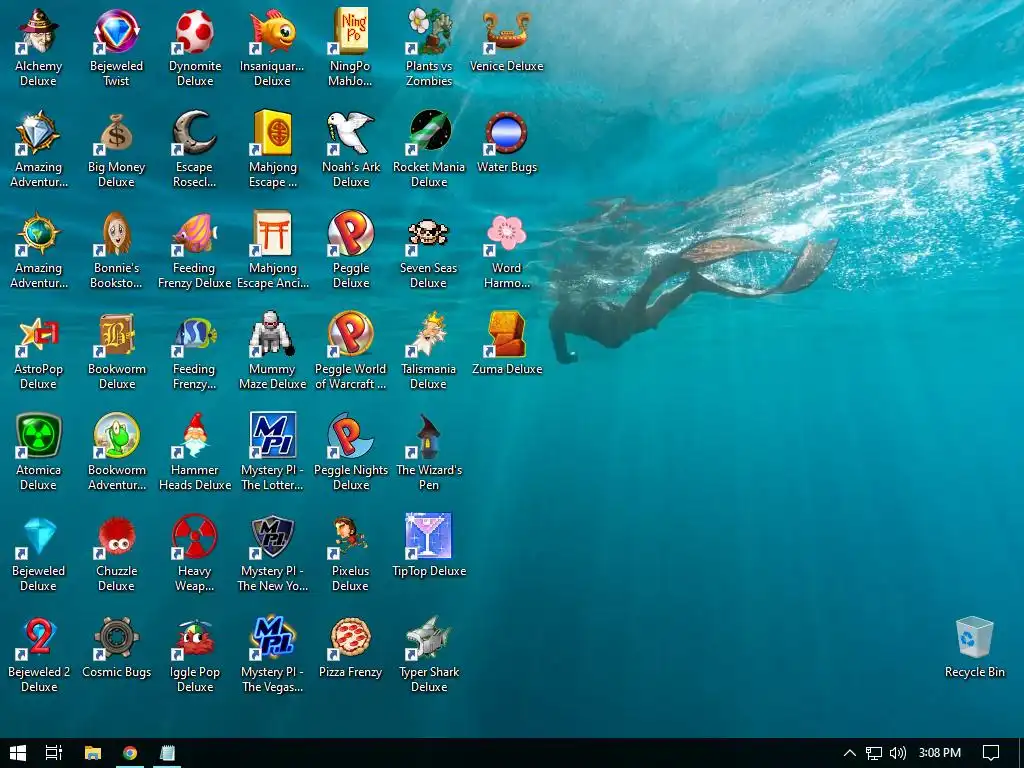Launch File Explorer from taskbar

pos(93,753)
